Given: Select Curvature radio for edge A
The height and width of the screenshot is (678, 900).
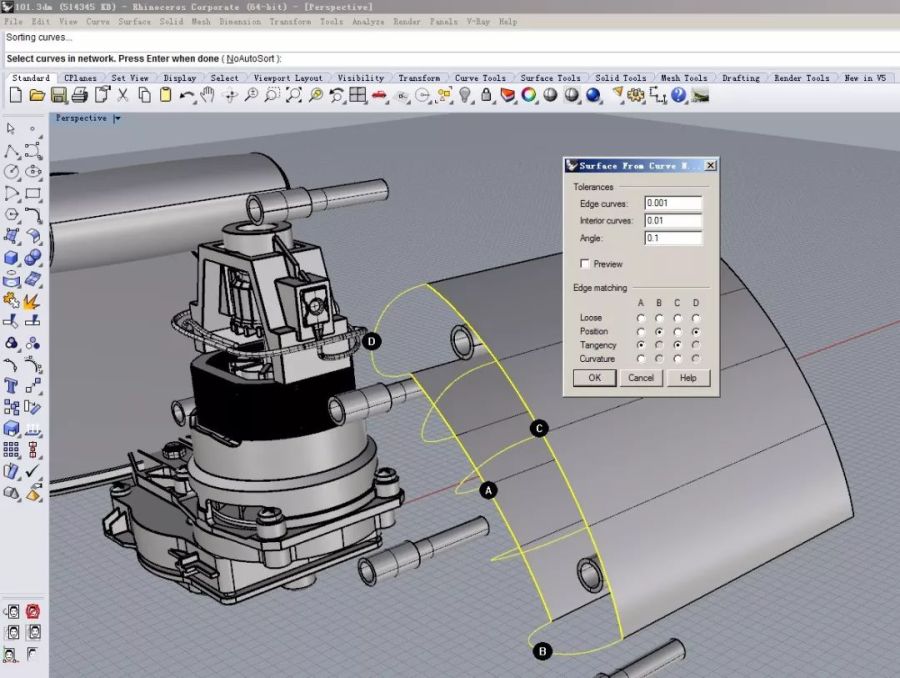Looking at the screenshot, I should 641,359.
